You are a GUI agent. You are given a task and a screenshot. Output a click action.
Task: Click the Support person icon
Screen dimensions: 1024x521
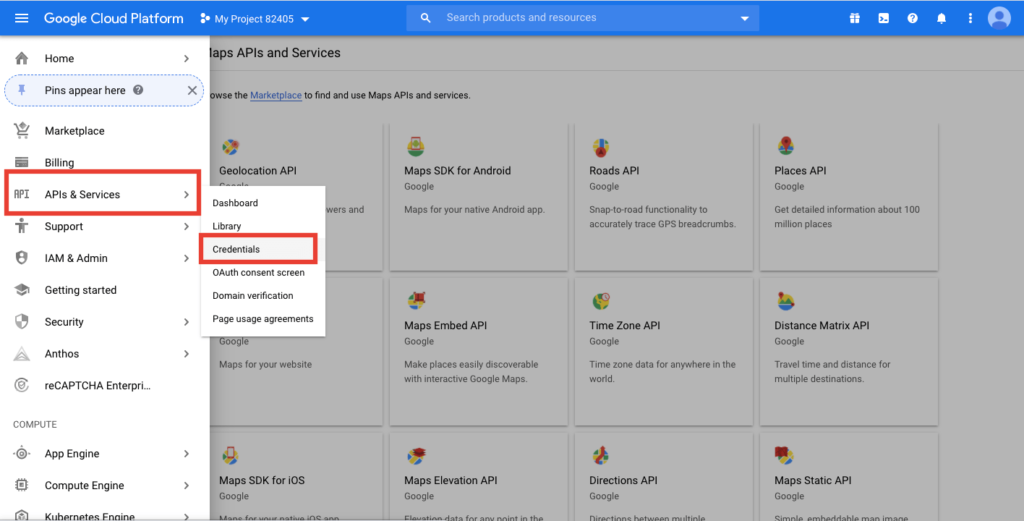(x=22, y=226)
